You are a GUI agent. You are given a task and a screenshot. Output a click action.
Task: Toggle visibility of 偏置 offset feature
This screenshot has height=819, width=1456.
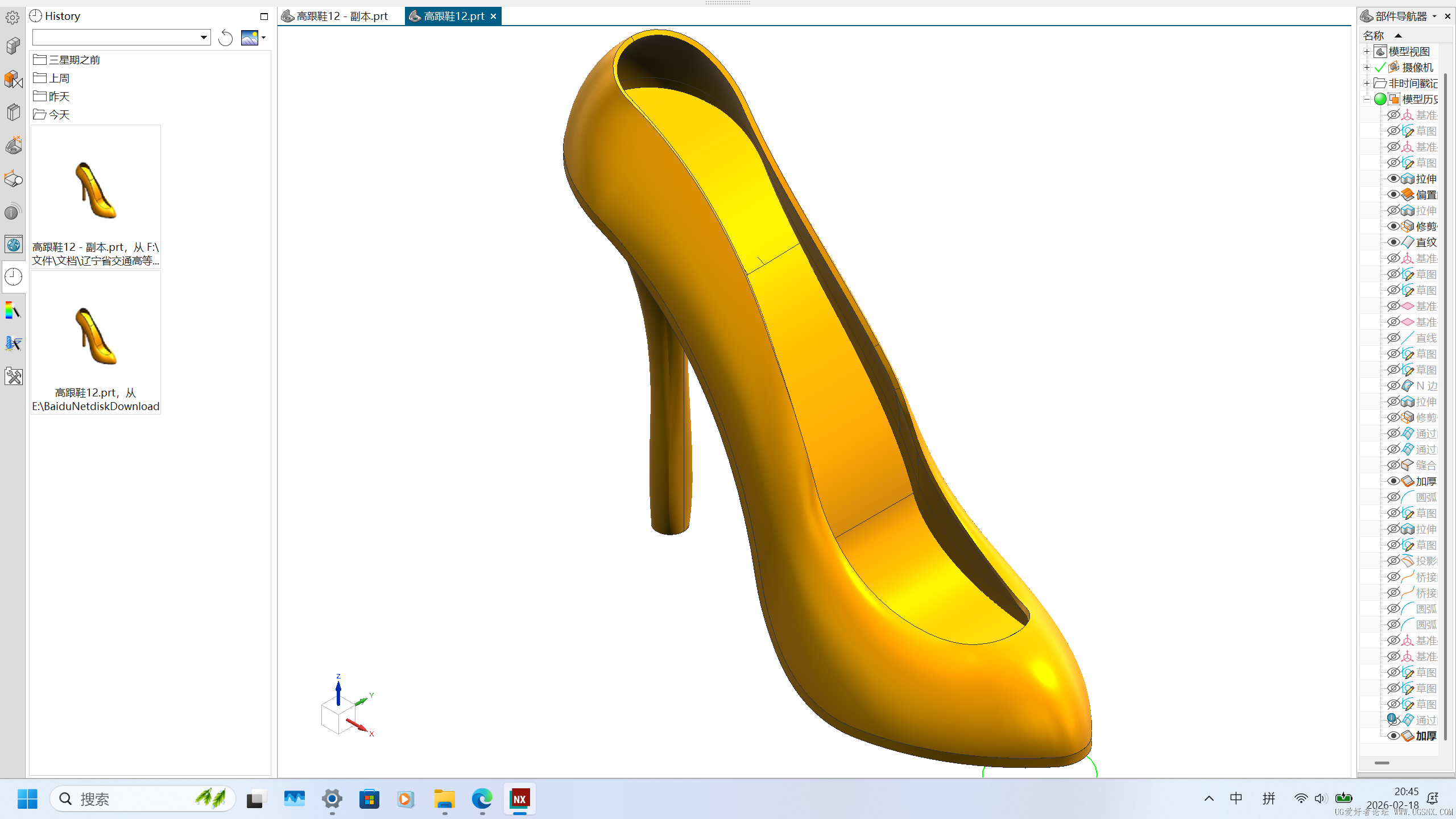point(1393,195)
